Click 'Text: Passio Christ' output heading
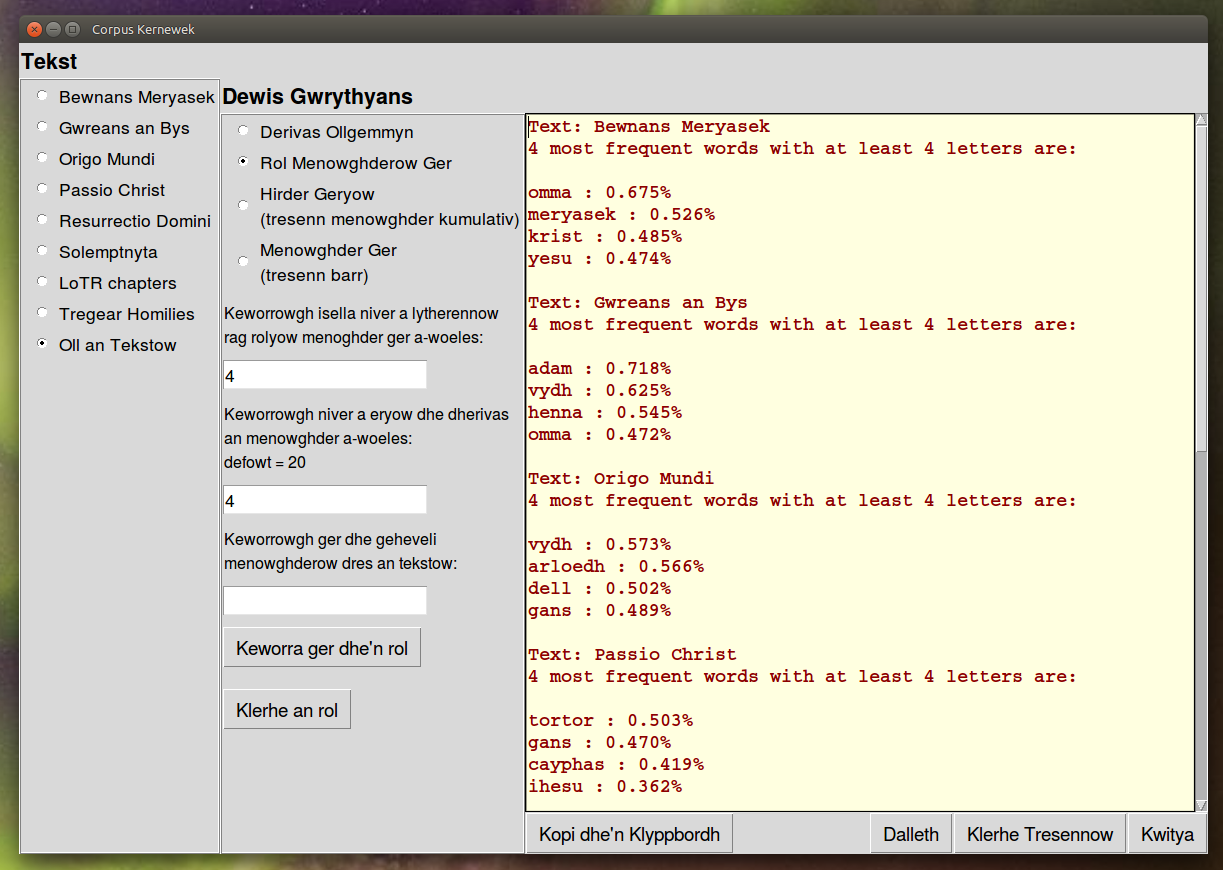The width and height of the screenshot is (1223, 870). 632,654
